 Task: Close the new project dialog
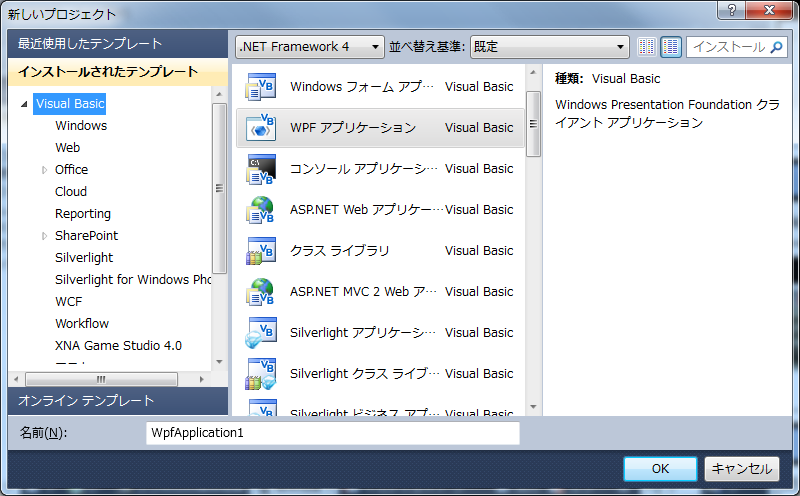(770, 10)
